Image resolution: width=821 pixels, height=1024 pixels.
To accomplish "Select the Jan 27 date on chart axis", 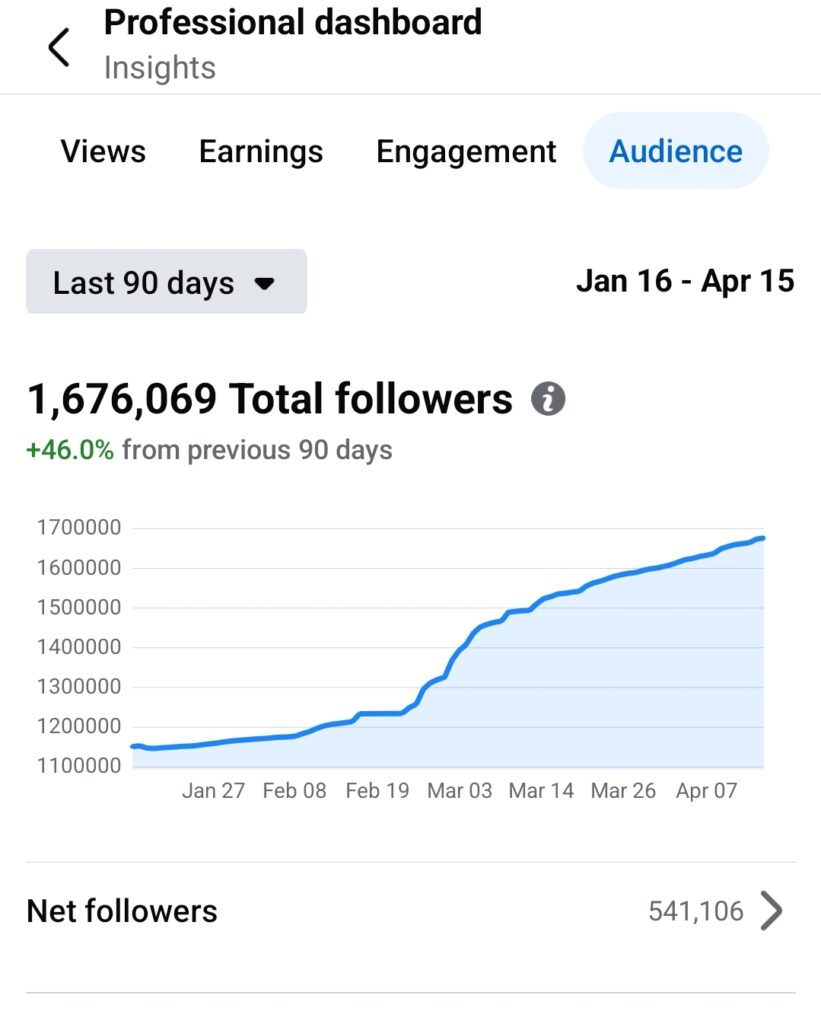I will point(213,790).
